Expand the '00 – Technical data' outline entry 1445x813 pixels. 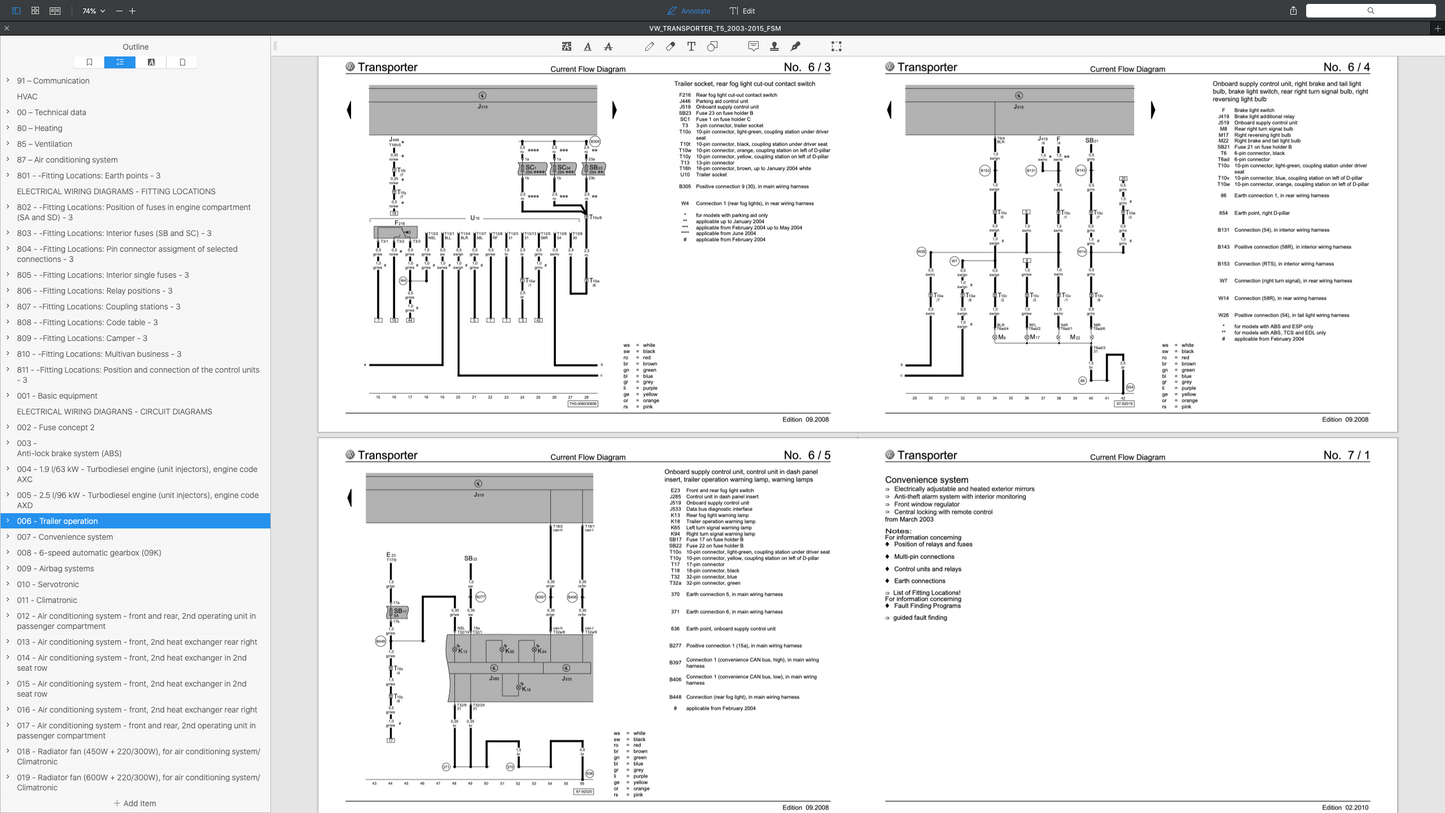pos(8,112)
